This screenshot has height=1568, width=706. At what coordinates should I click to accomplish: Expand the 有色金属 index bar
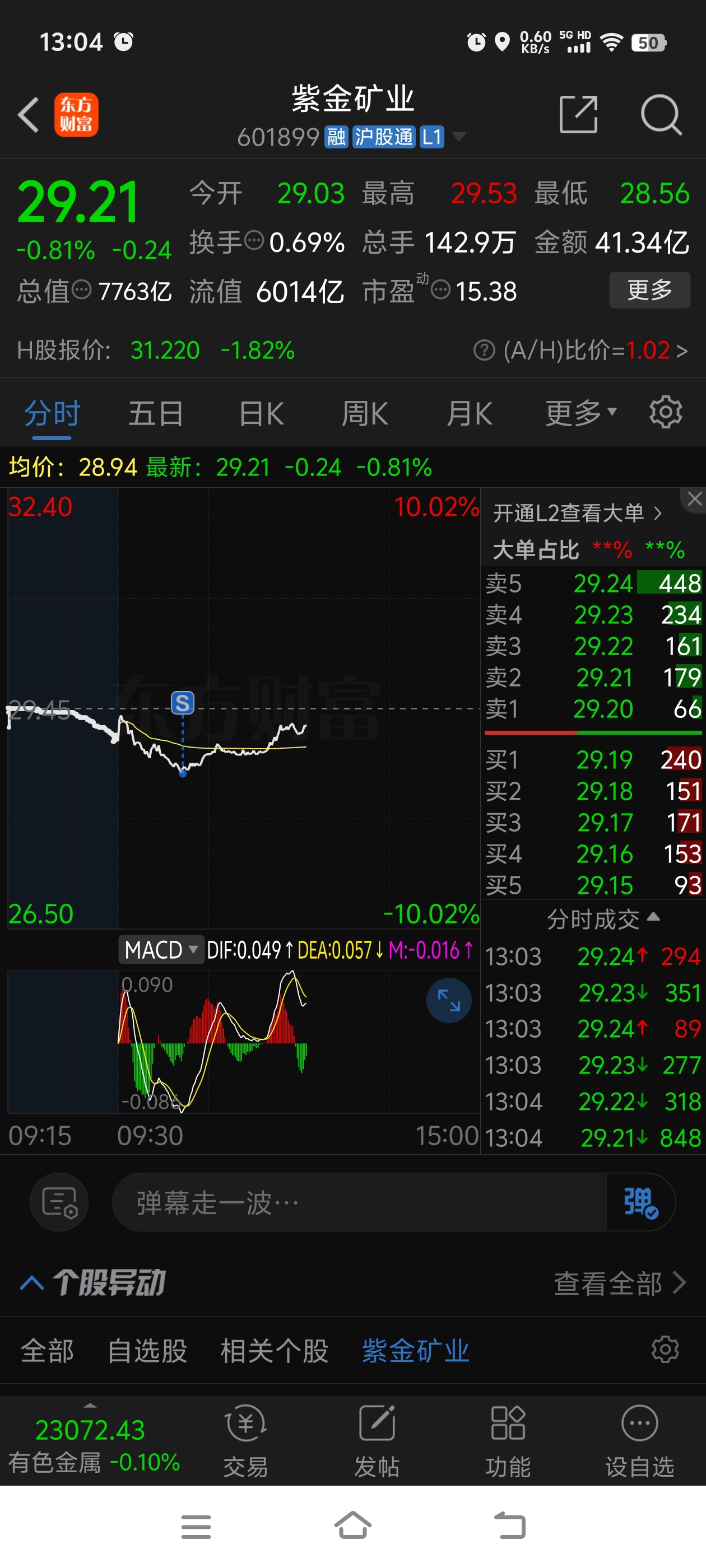click(93, 1443)
